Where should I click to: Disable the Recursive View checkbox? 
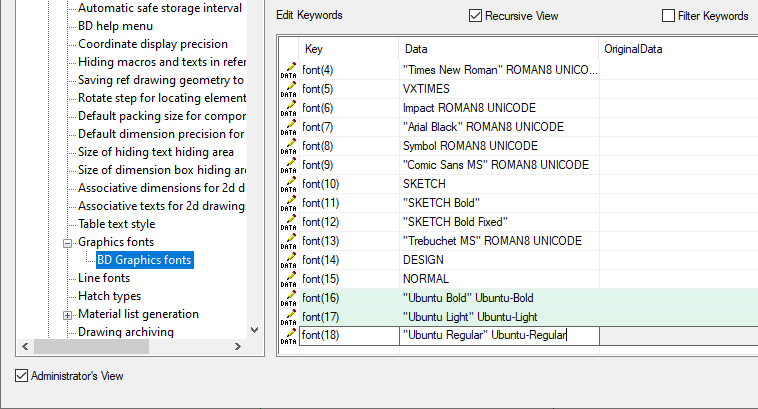coord(475,16)
